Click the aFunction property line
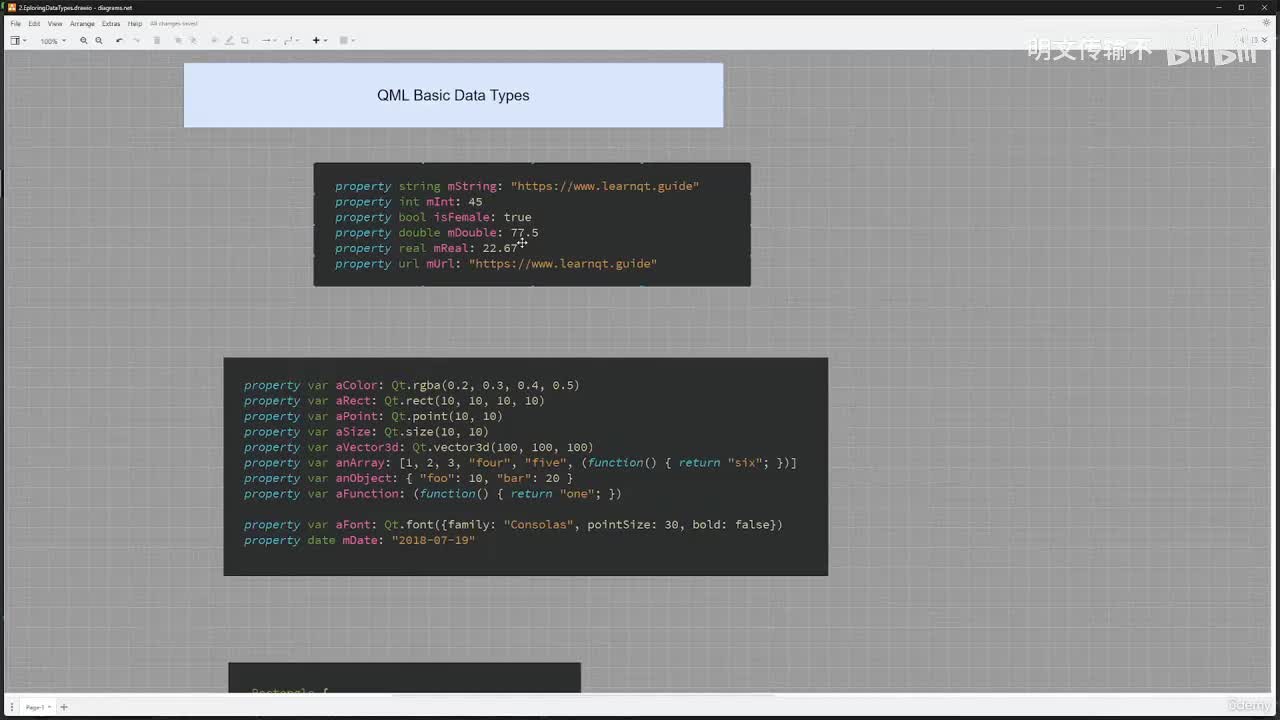Viewport: 1280px width, 720px height. pyautogui.click(x=433, y=494)
